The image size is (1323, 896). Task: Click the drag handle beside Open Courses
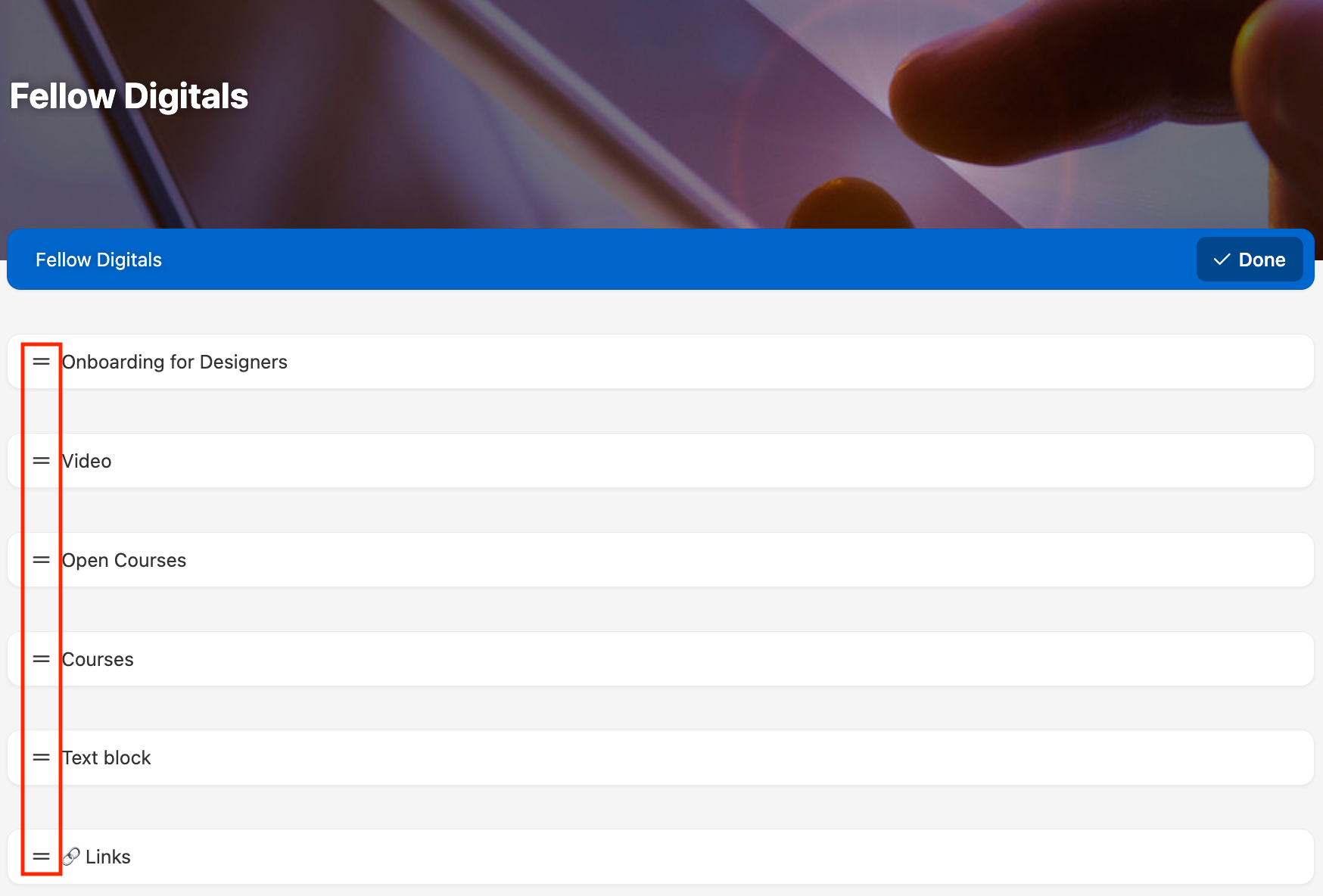(42, 560)
